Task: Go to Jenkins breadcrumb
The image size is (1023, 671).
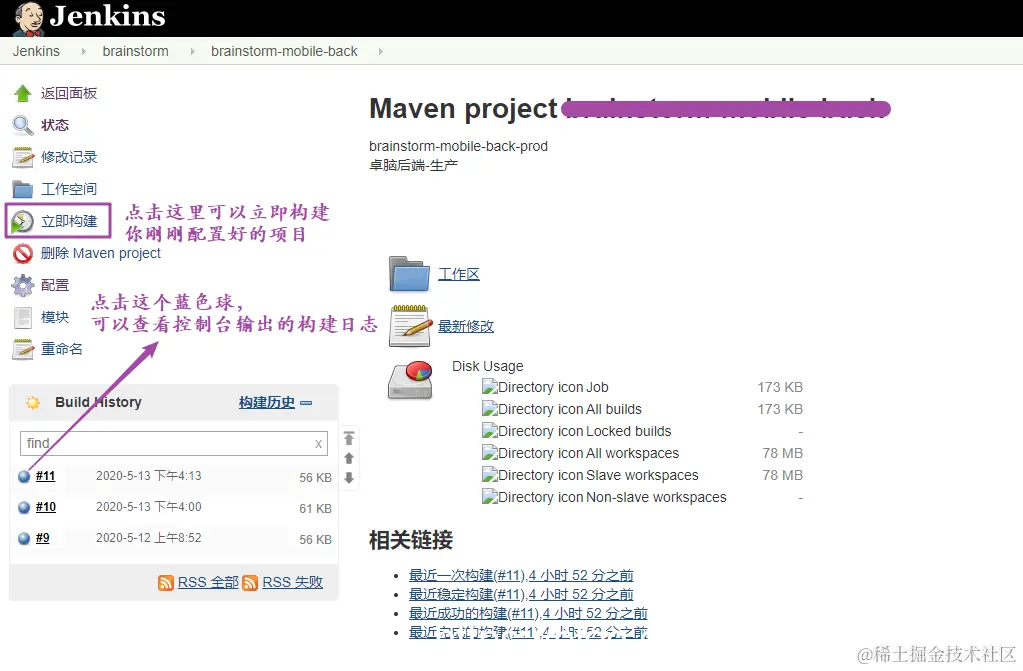Action: pos(36,52)
